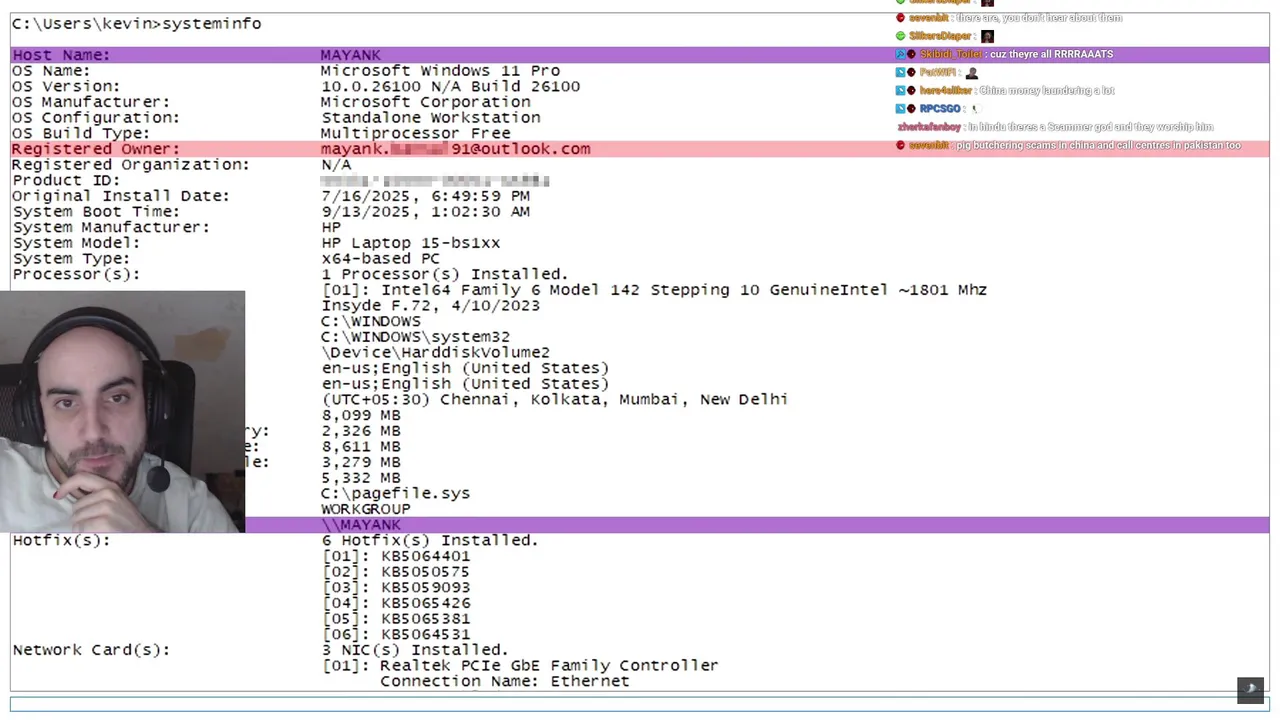This screenshot has height=720, width=1280.
Task: Click the streamer webcam overlay
Action: 122,412
